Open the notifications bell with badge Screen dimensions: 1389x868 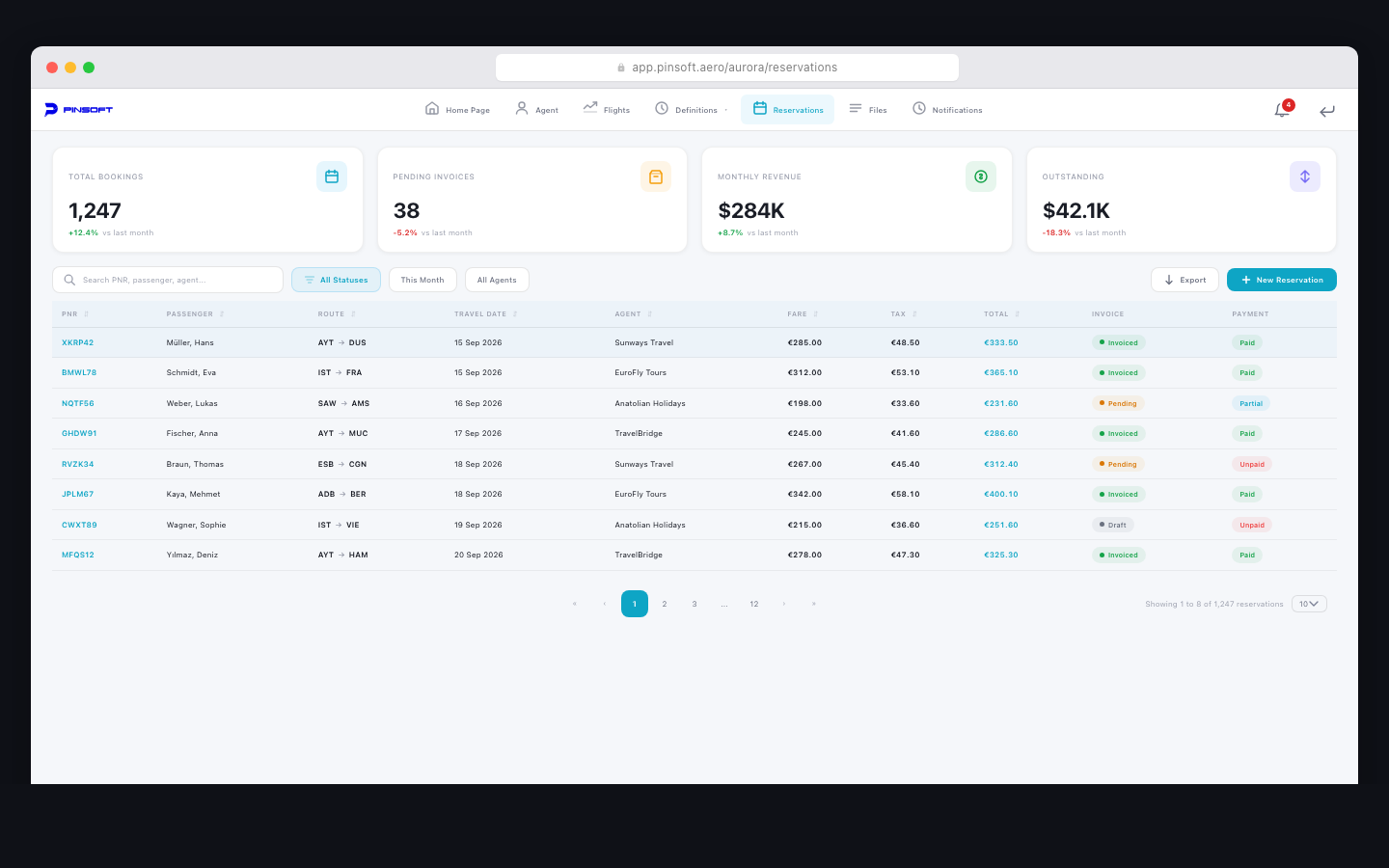point(1281,110)
